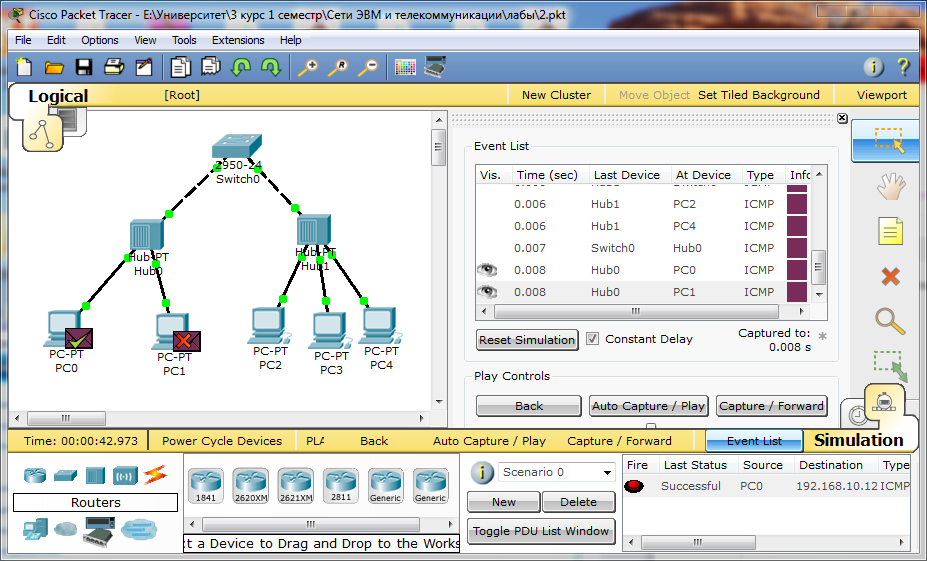The image size is (927, 561).
Task: Reset zoom with the R magnifier icon
Action: point(338,67)
